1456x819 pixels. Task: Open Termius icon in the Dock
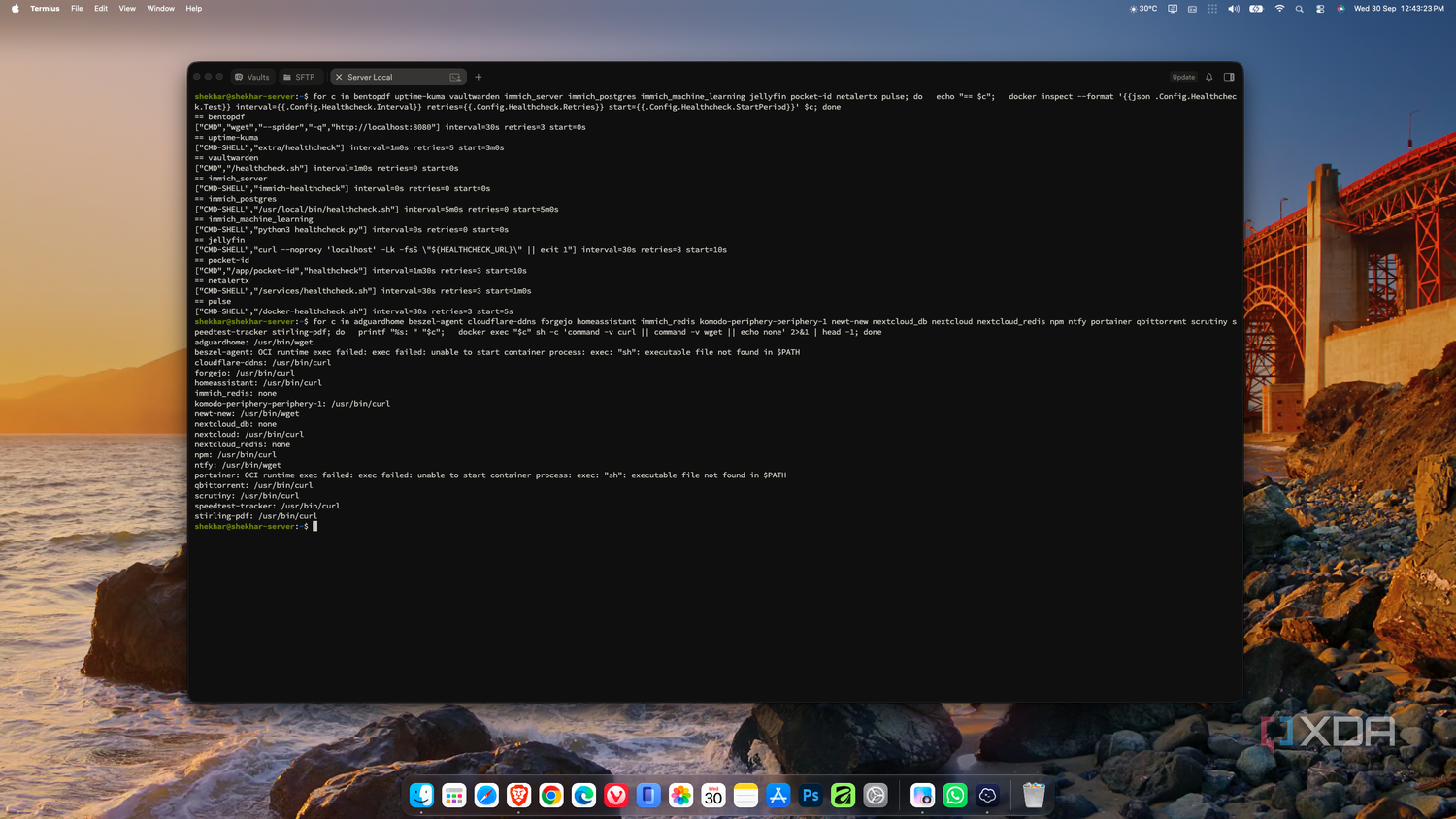click(987, 796)
